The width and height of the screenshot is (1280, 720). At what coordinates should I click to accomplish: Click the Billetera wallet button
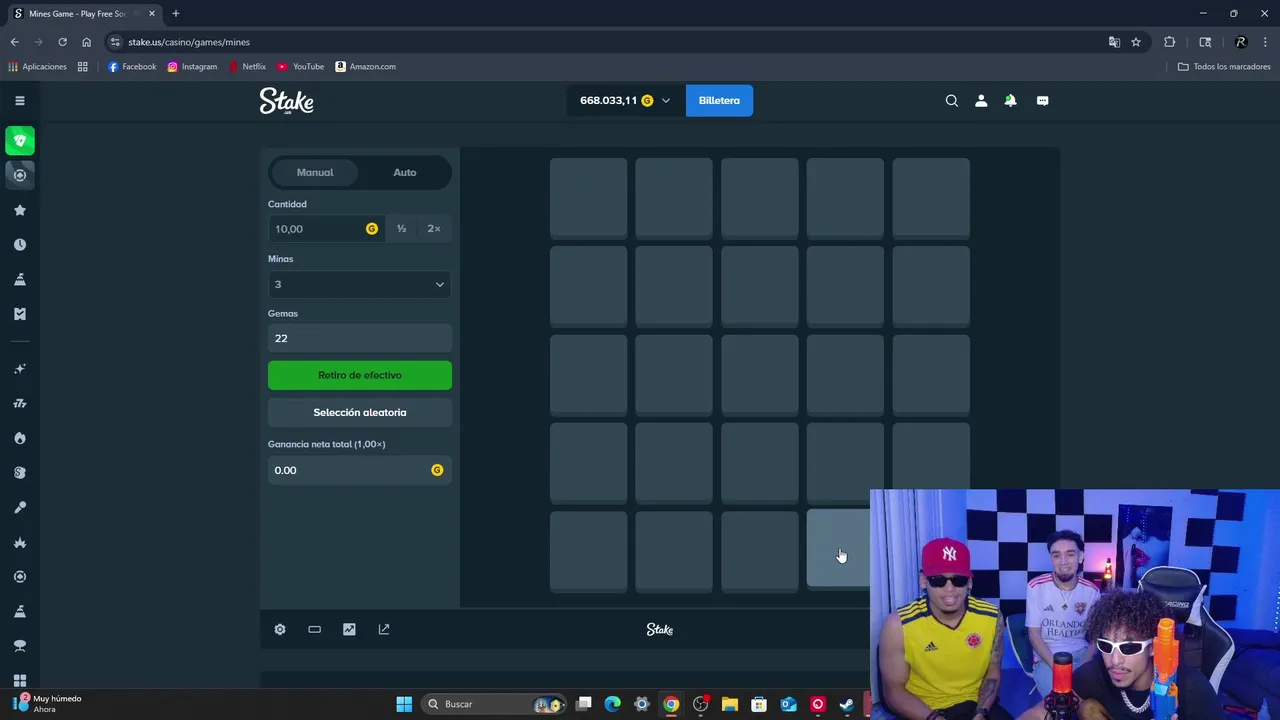(x=719, y=100)
